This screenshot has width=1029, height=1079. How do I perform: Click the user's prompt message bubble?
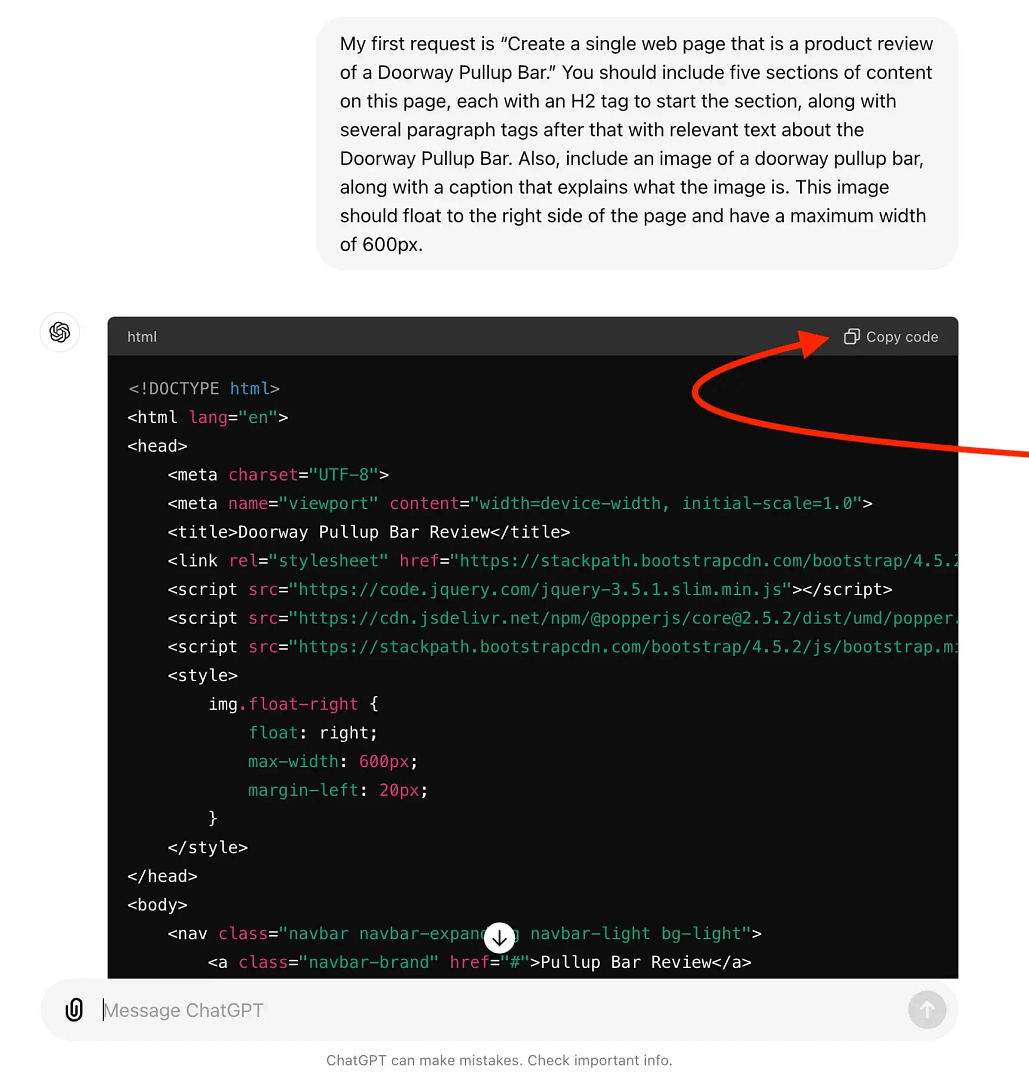(637, 144)
